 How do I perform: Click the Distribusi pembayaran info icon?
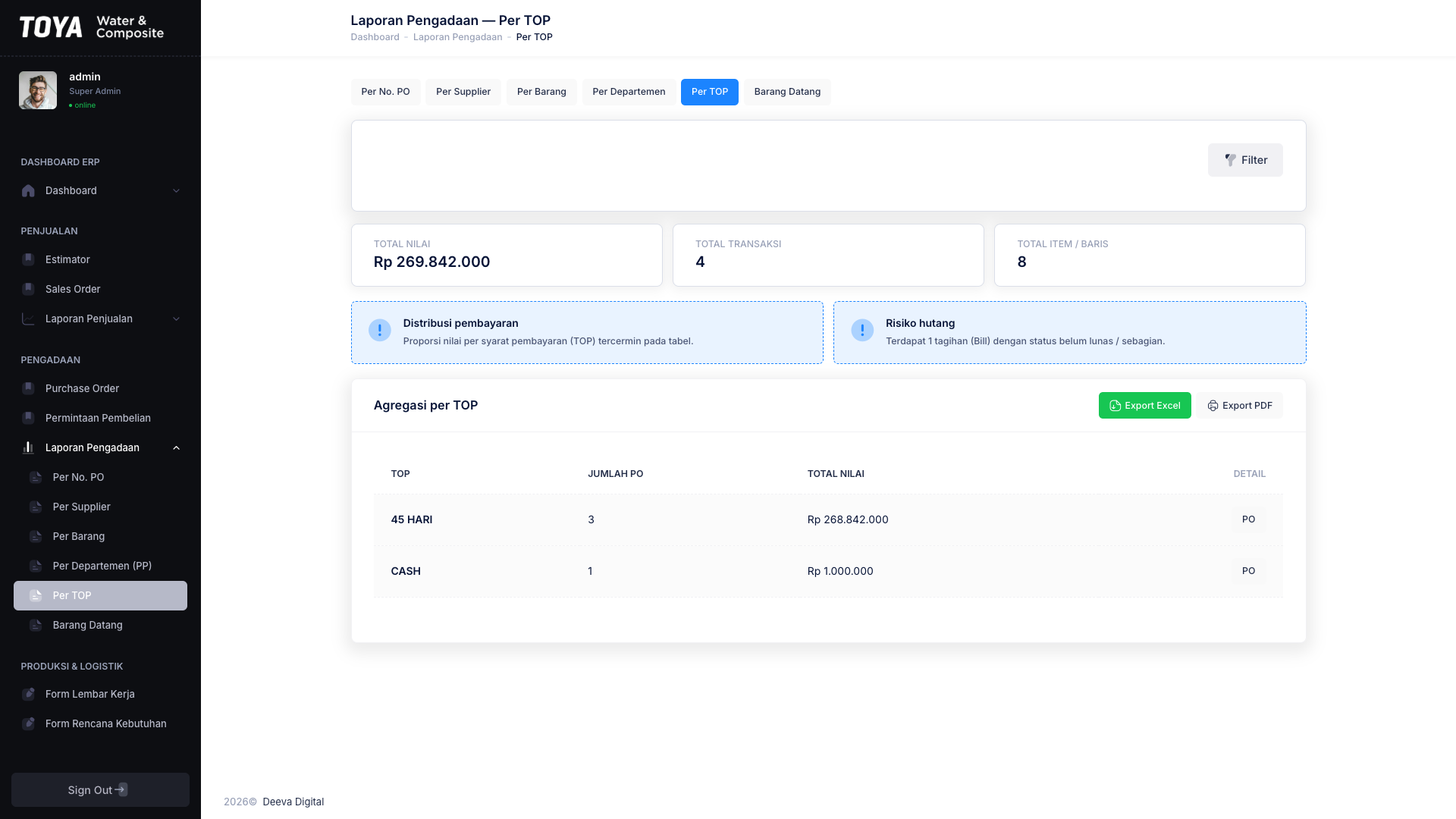point(380,330)
